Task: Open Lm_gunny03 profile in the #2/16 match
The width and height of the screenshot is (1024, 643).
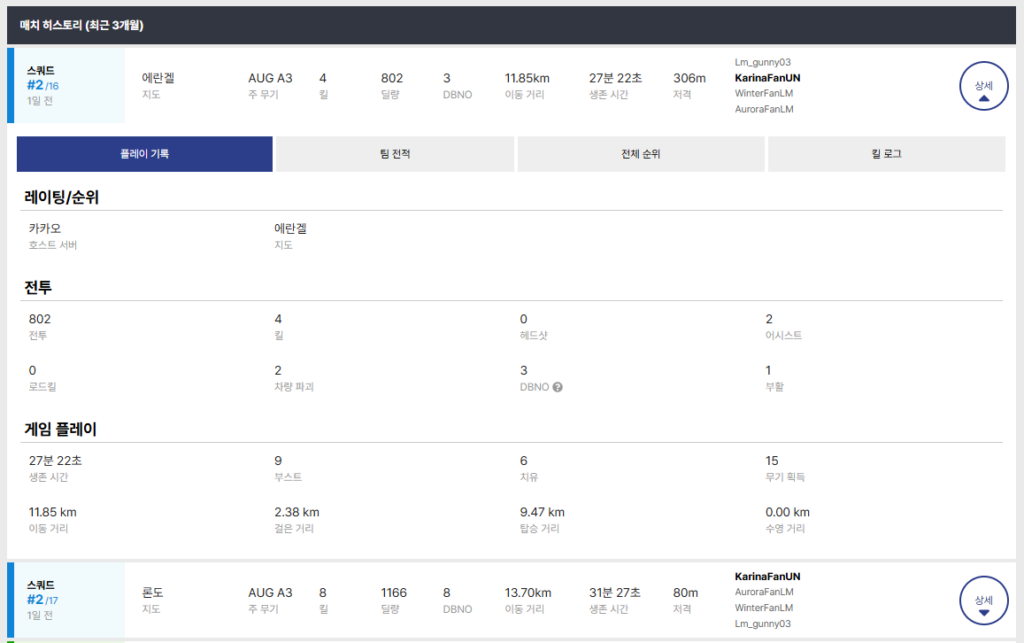Action: coord(763,62)
